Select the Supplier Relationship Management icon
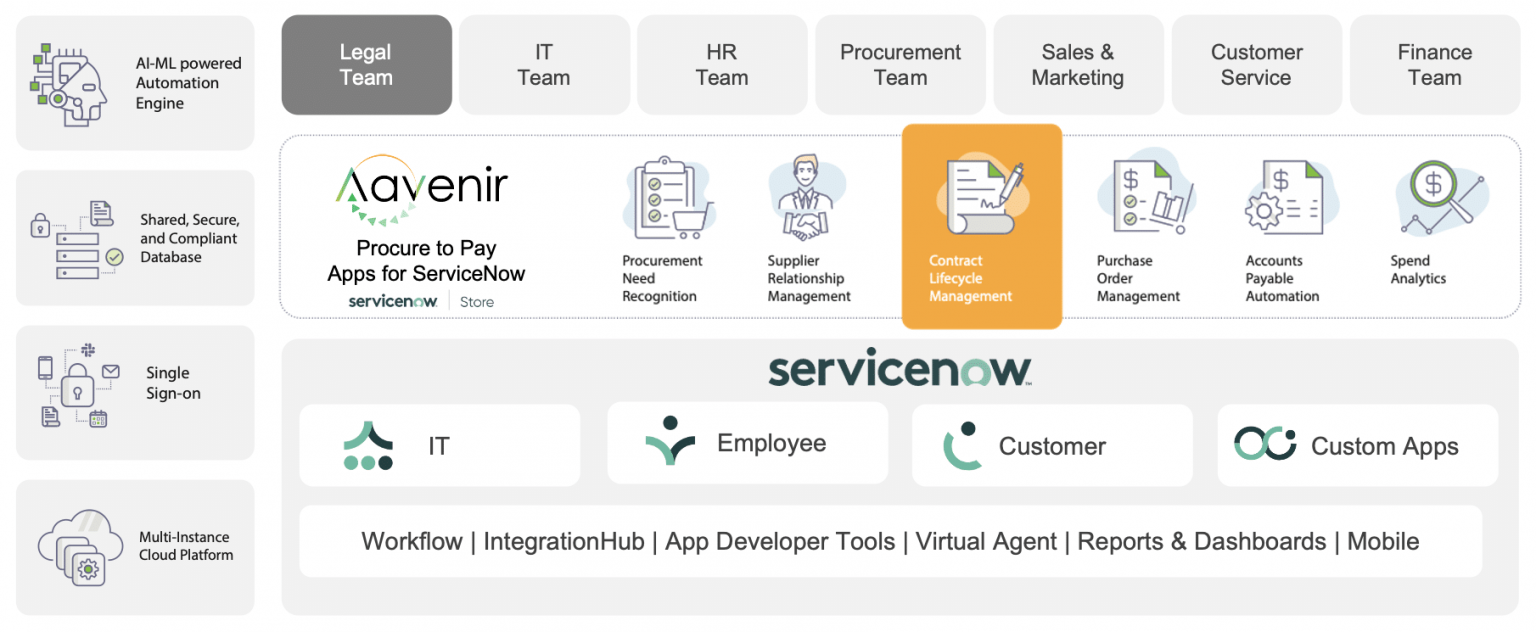 point(805,197)
